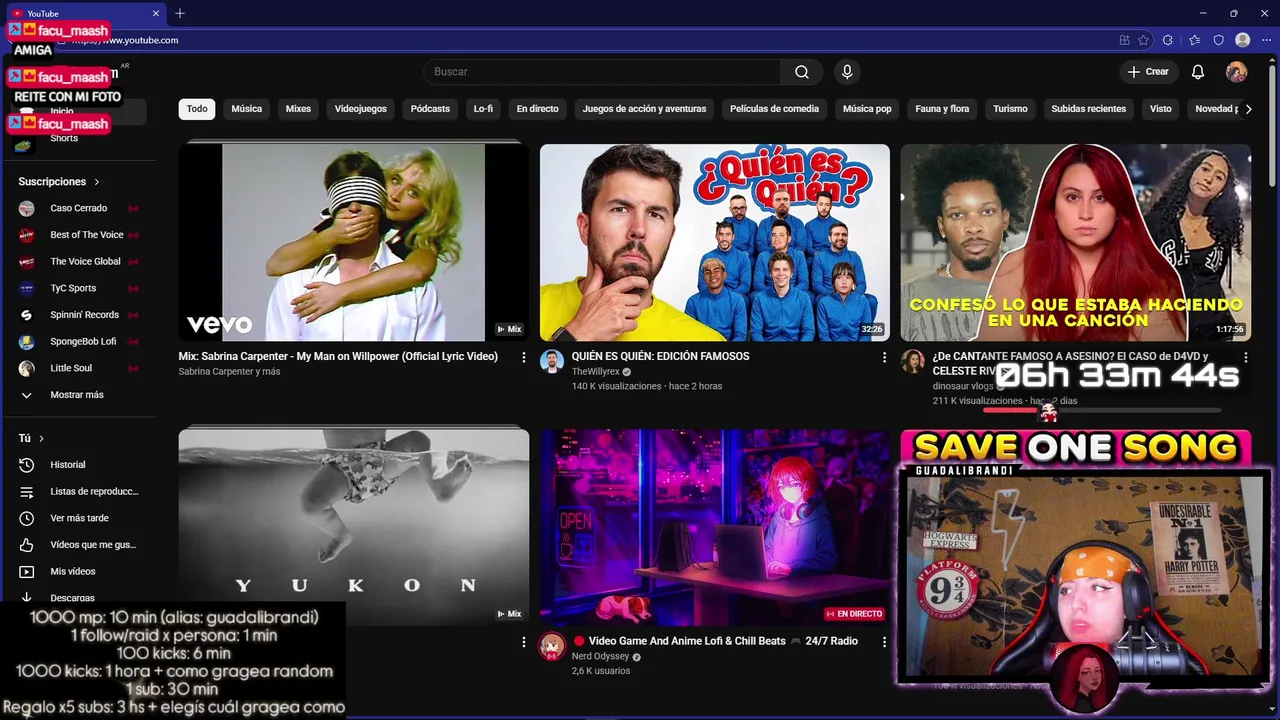Show more category chips with right arrow
The image size is (1280, 720).
1248,109
